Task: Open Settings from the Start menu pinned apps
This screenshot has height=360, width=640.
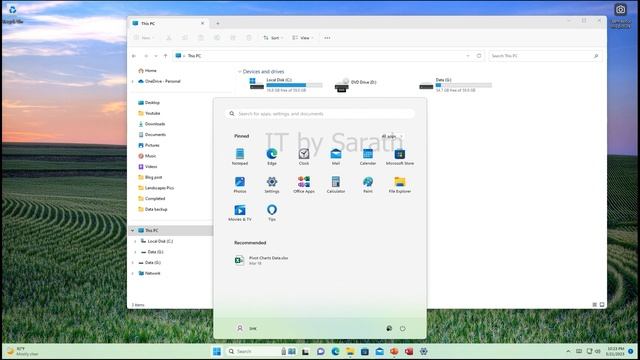Action: 272,185
